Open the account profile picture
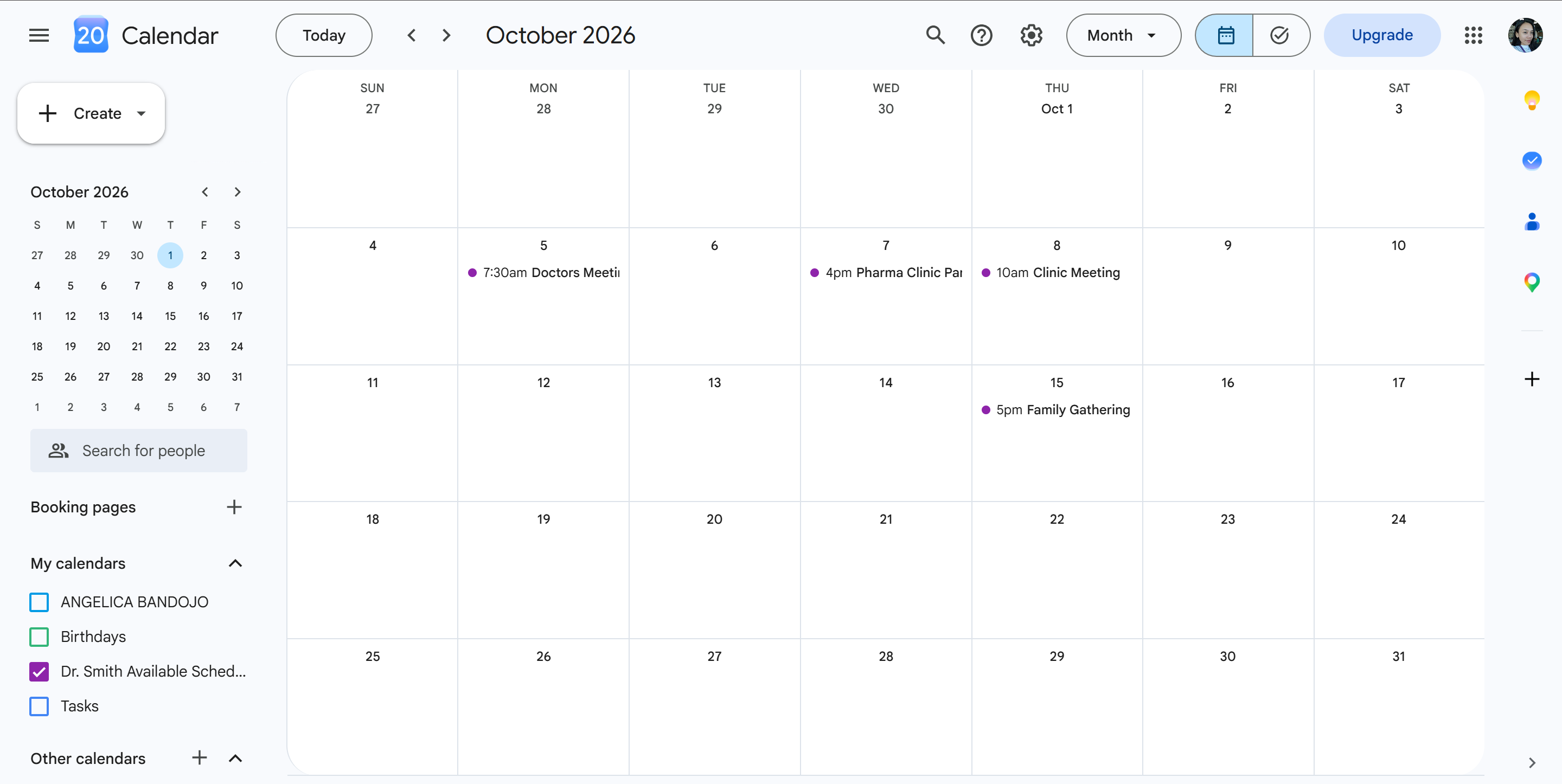 (1525, 35)
